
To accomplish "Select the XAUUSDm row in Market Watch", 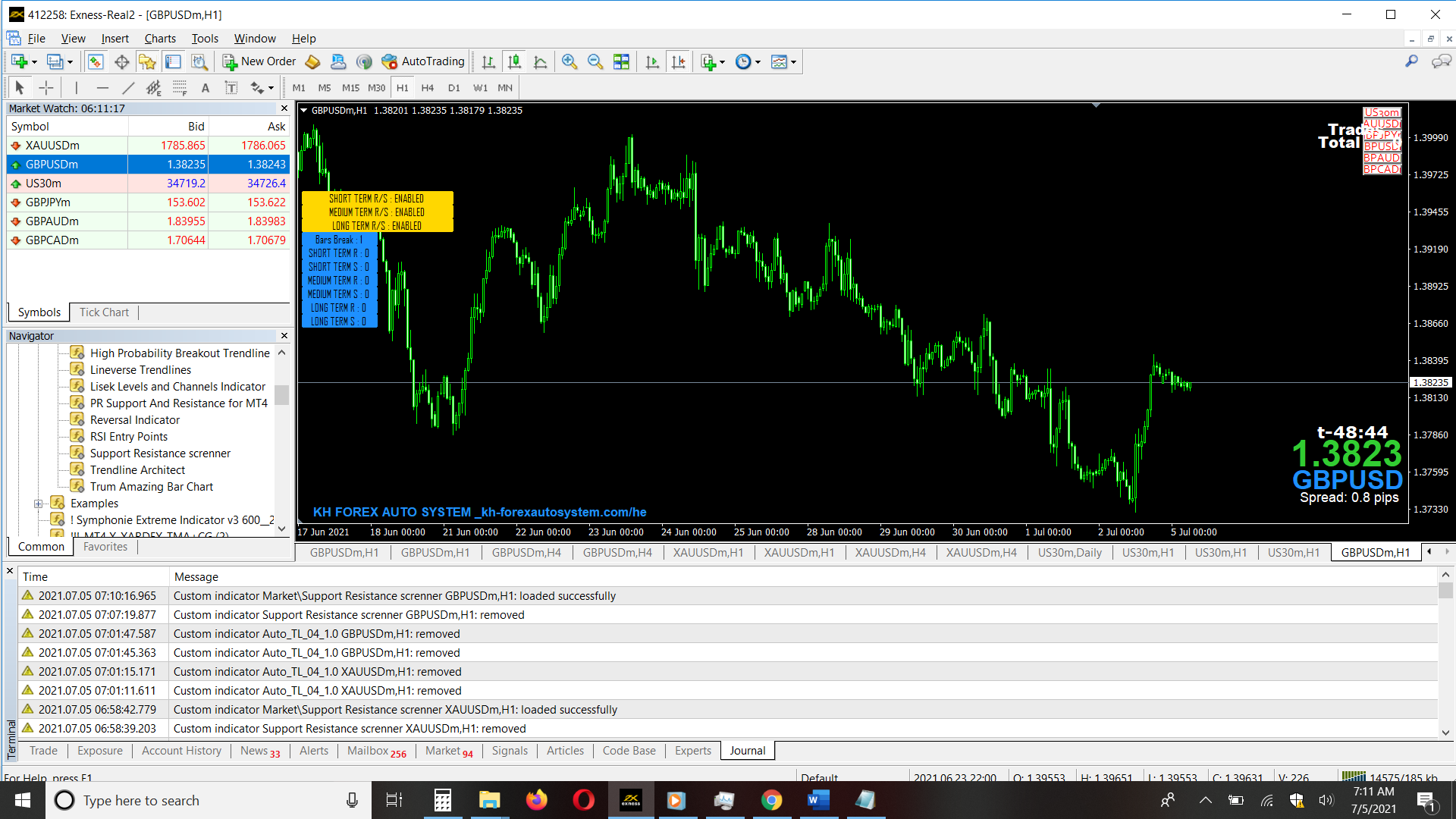I will tap(52, 146).
